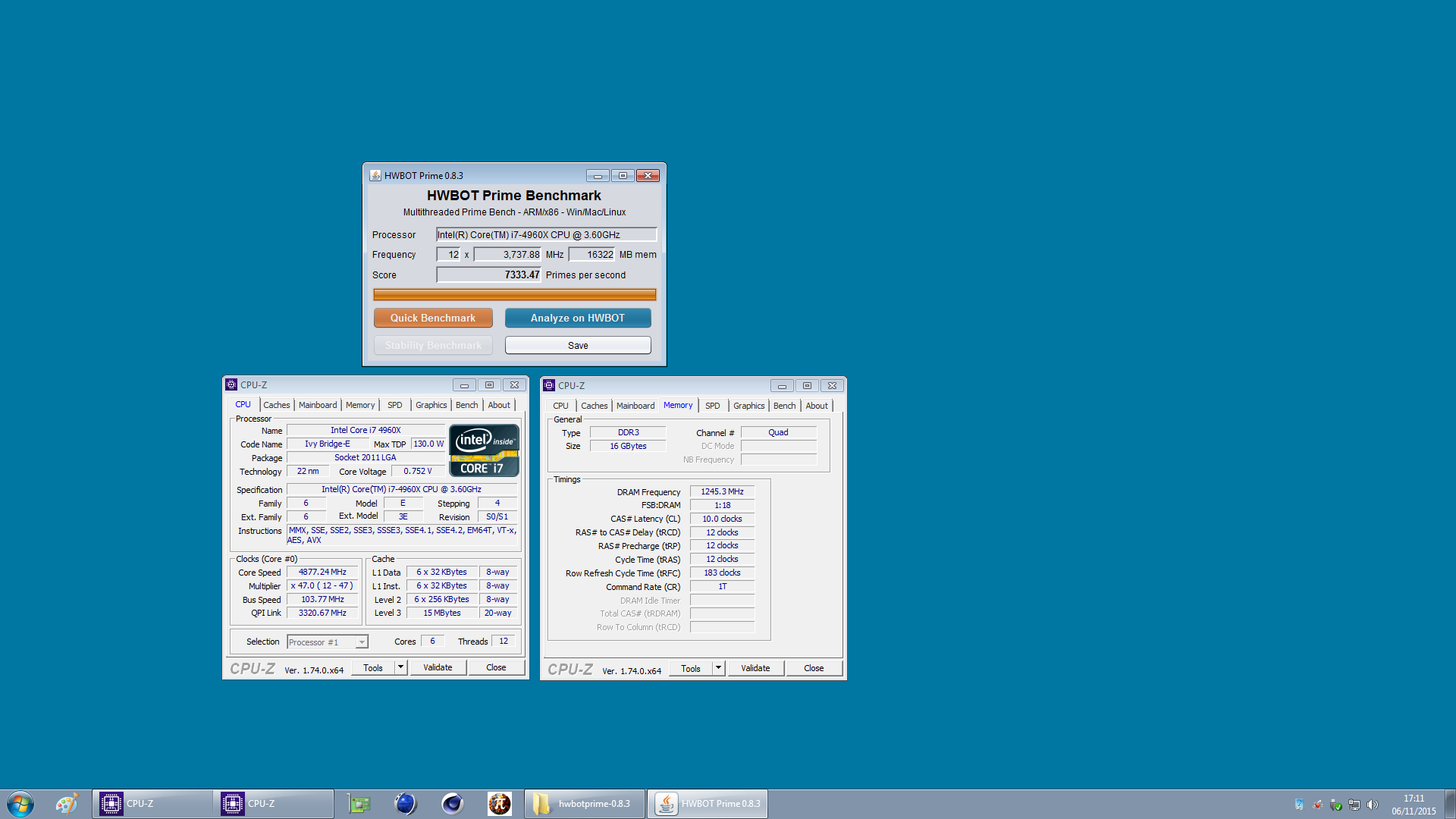Open hwbotprime-0.8.3 folder in taskbar
Screen dimensions: 1456x819
click(584, 804)
